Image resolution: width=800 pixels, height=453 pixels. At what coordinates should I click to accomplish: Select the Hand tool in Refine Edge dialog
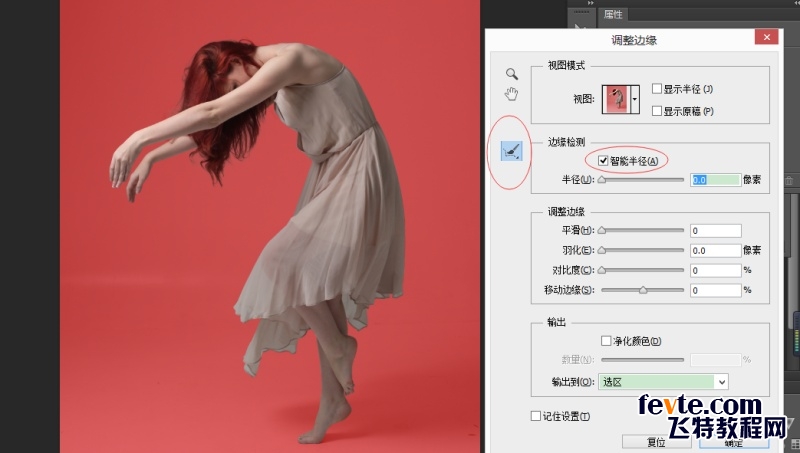[511, 94]
